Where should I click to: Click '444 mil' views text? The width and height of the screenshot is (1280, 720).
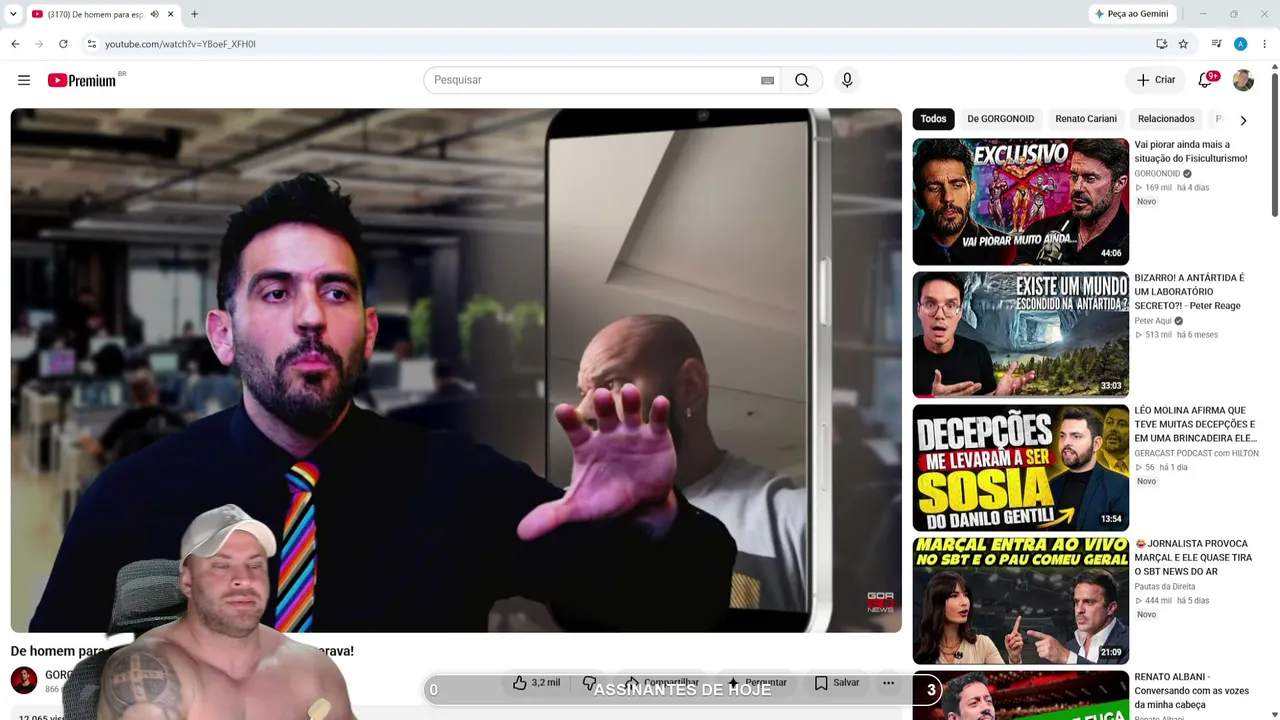point(1159,601)
